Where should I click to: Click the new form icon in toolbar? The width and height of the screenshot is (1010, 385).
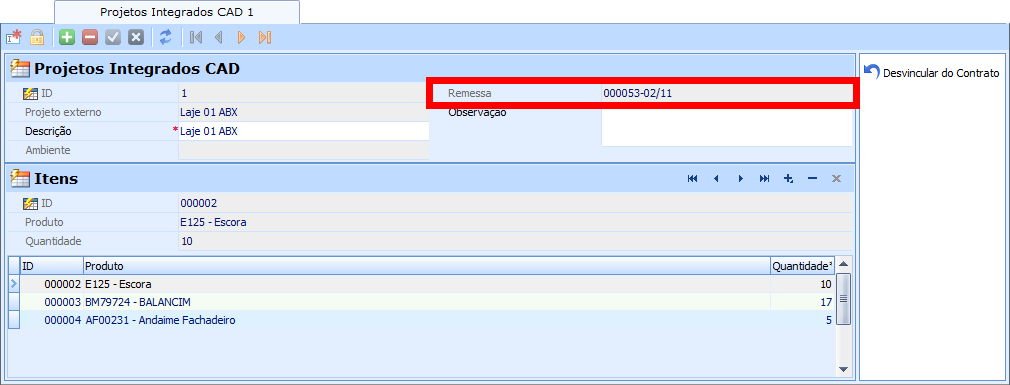[x=14, y=37]
